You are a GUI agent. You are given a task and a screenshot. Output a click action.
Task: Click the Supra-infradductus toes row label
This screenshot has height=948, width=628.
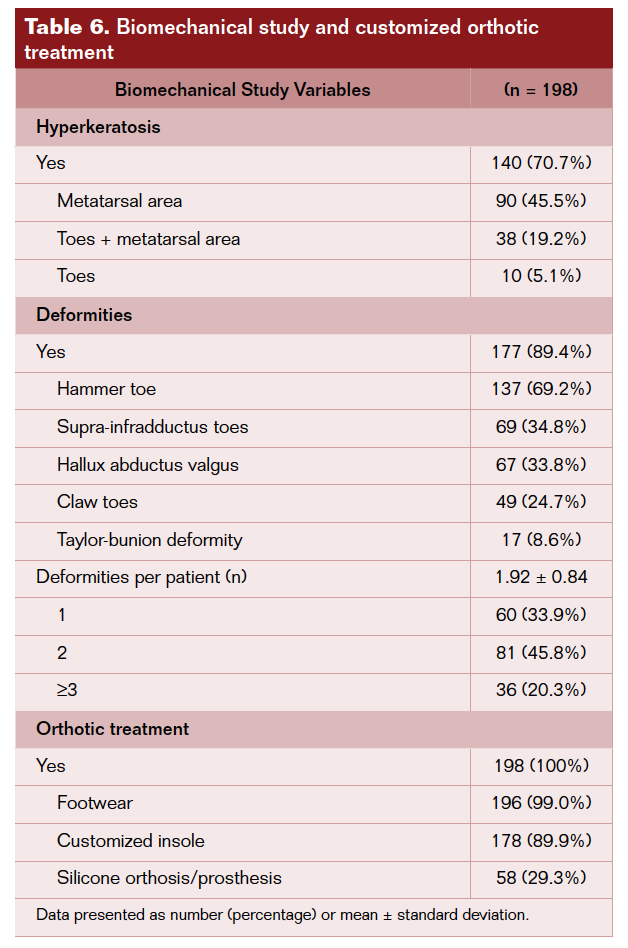[x=152, y=427]
